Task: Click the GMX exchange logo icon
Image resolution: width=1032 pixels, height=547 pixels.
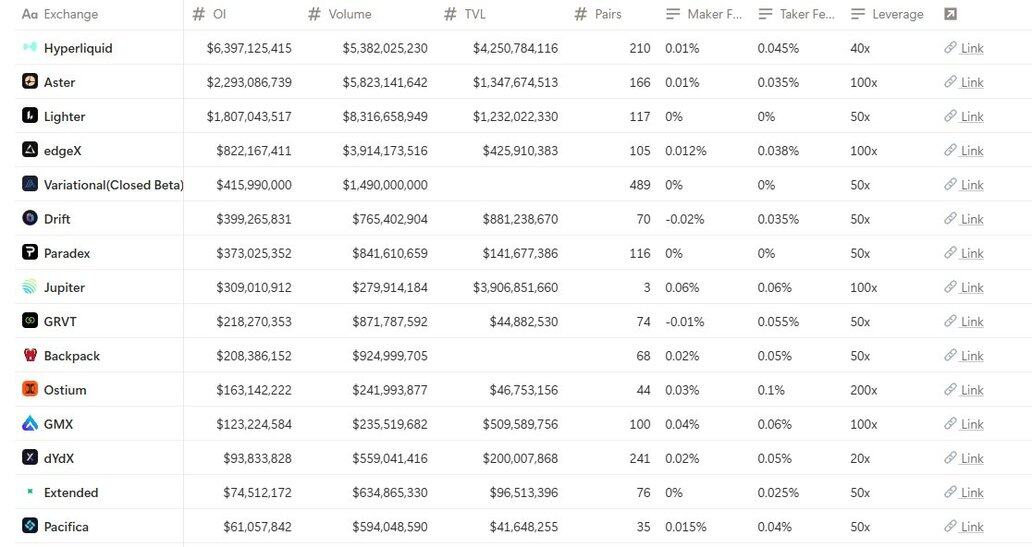Action: click(x=30, y=424)
